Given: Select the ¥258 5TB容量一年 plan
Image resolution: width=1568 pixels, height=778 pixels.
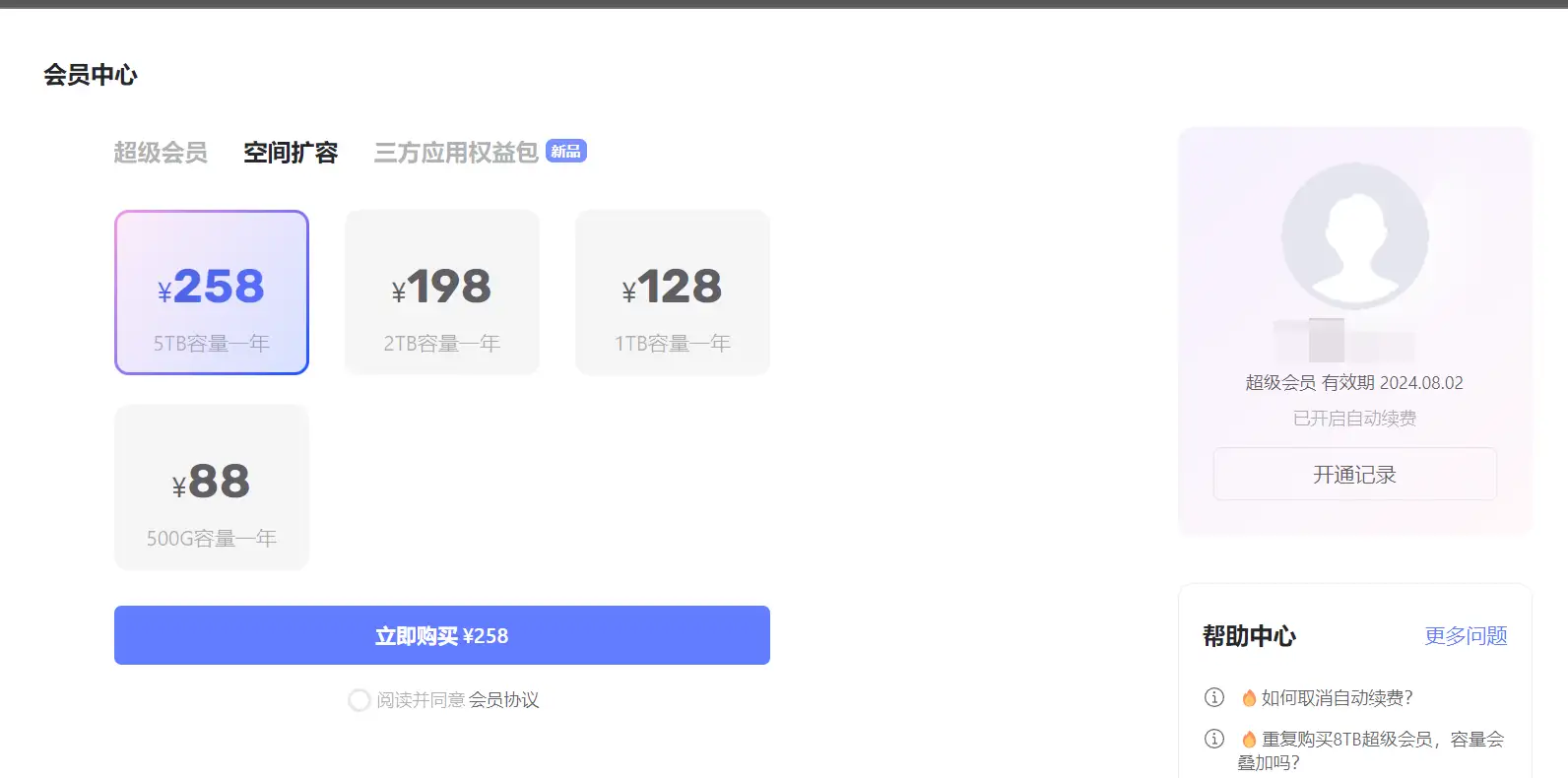Looking at the screenshot, I should point(212,292).
